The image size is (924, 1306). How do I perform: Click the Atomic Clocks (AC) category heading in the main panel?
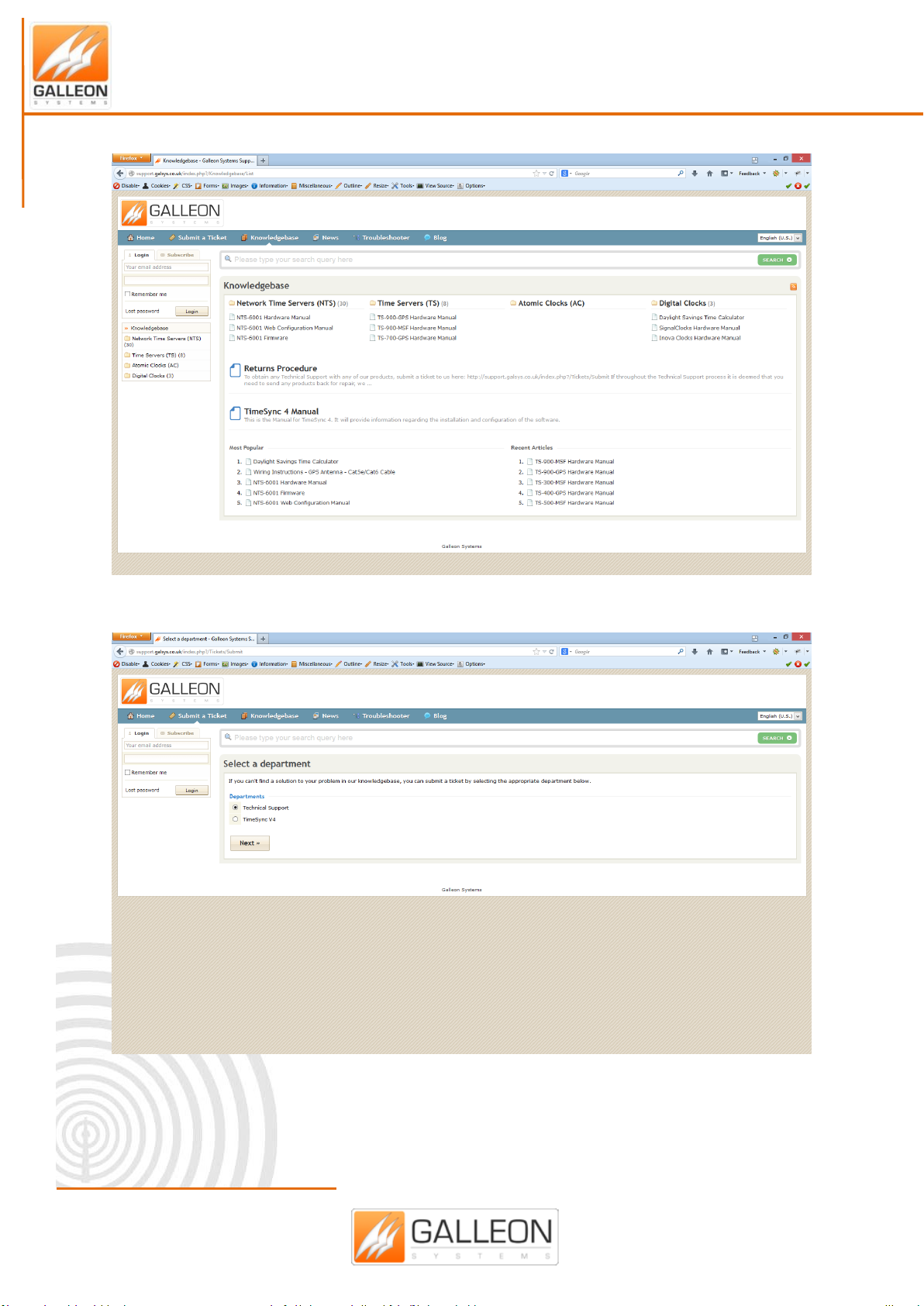pyautogui.click(x=551, y=303)
